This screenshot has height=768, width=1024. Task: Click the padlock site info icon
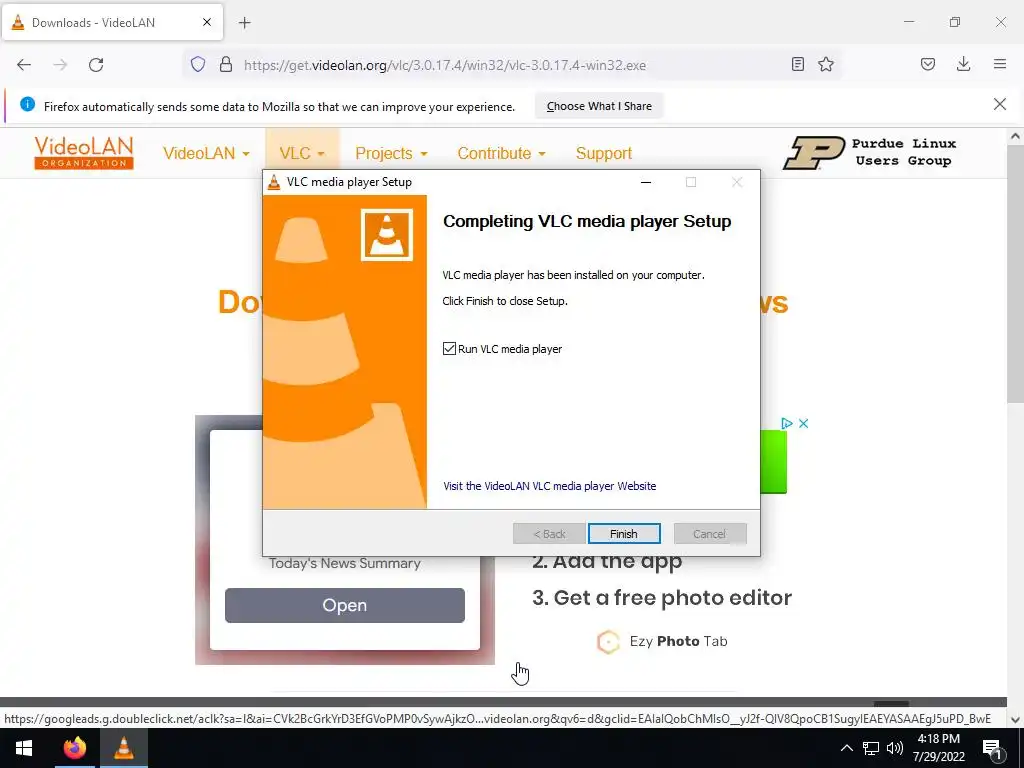226,64
